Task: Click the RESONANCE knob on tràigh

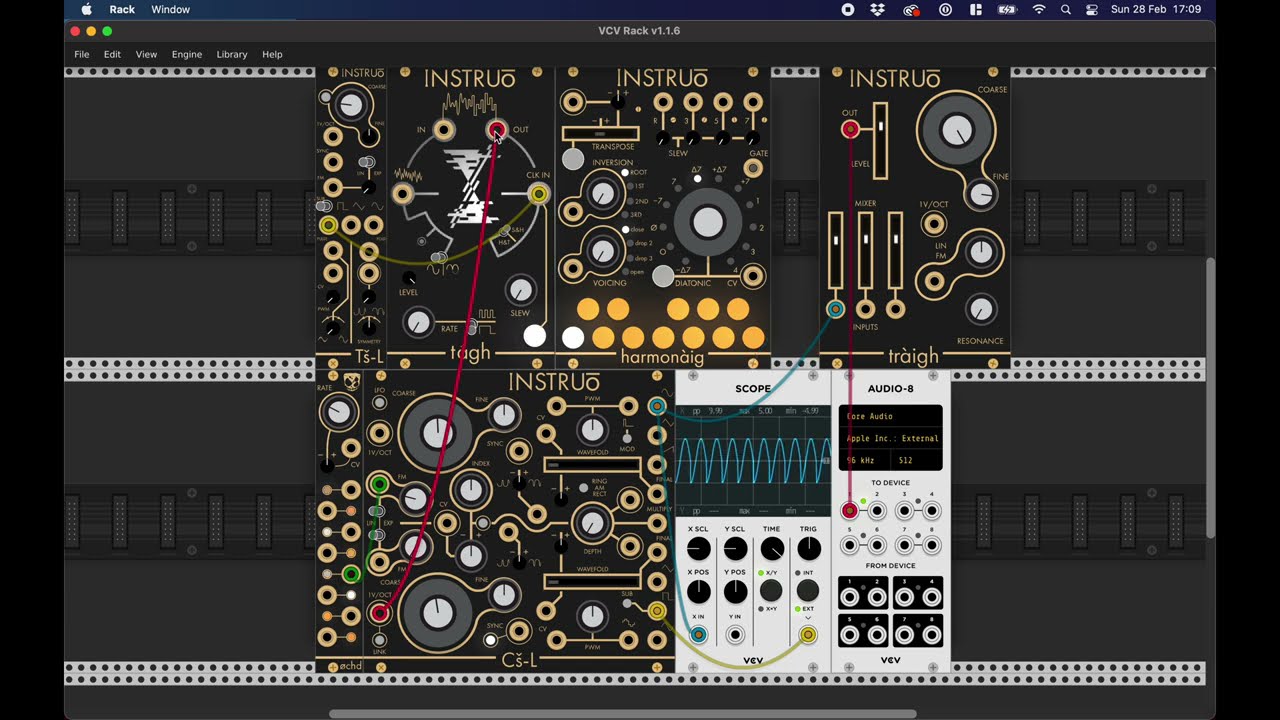Action: tap(982, 309)
